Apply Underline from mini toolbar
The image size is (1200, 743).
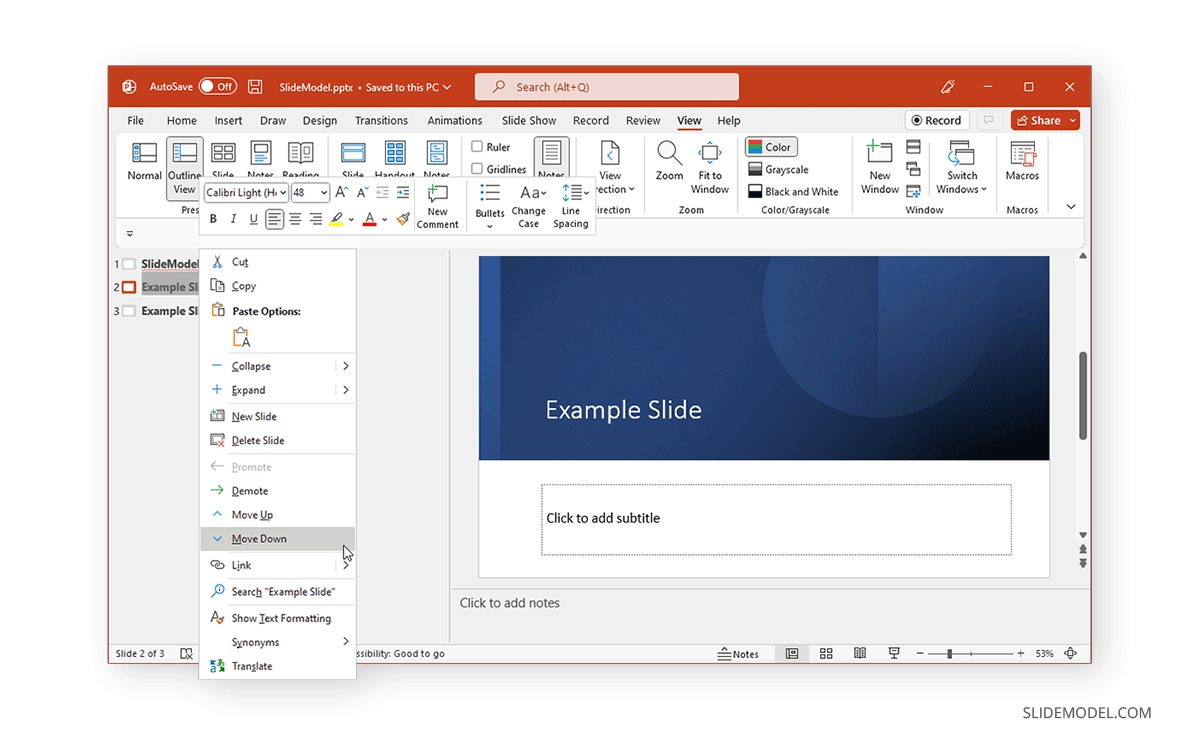253,219
